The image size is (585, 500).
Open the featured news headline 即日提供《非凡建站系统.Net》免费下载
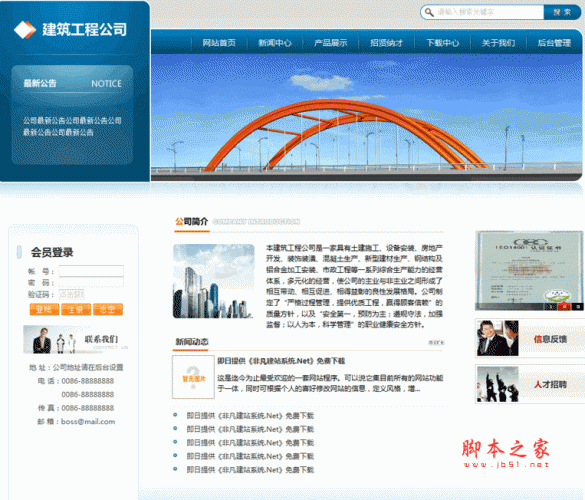click(281, 361)
